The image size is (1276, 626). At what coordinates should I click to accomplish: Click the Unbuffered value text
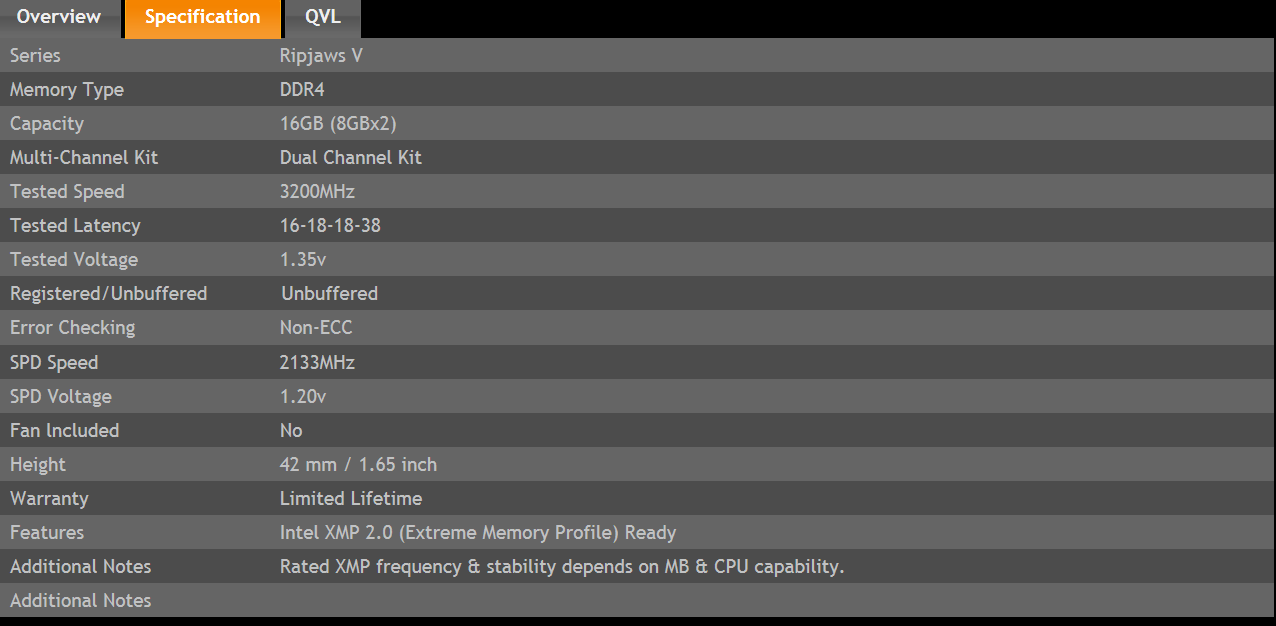[x=329, y=294]
